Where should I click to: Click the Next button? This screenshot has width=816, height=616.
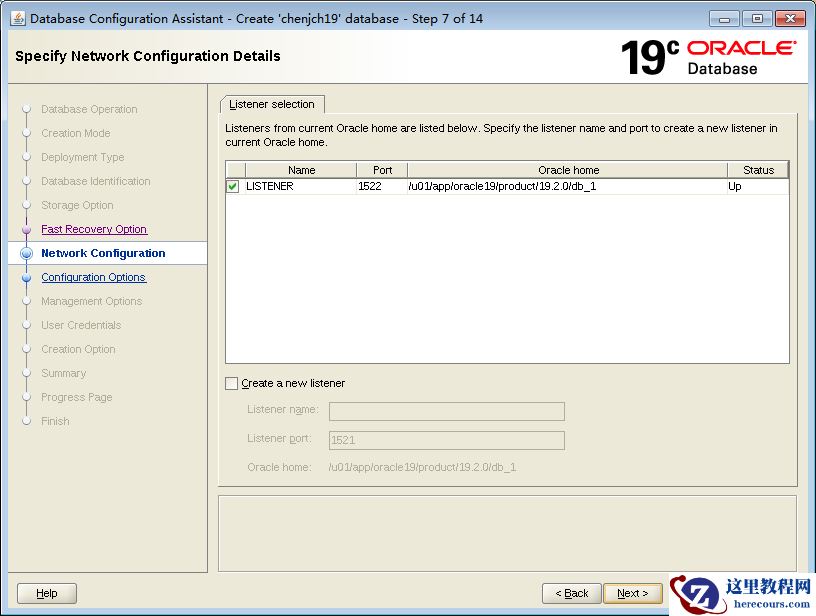point(632,593)
